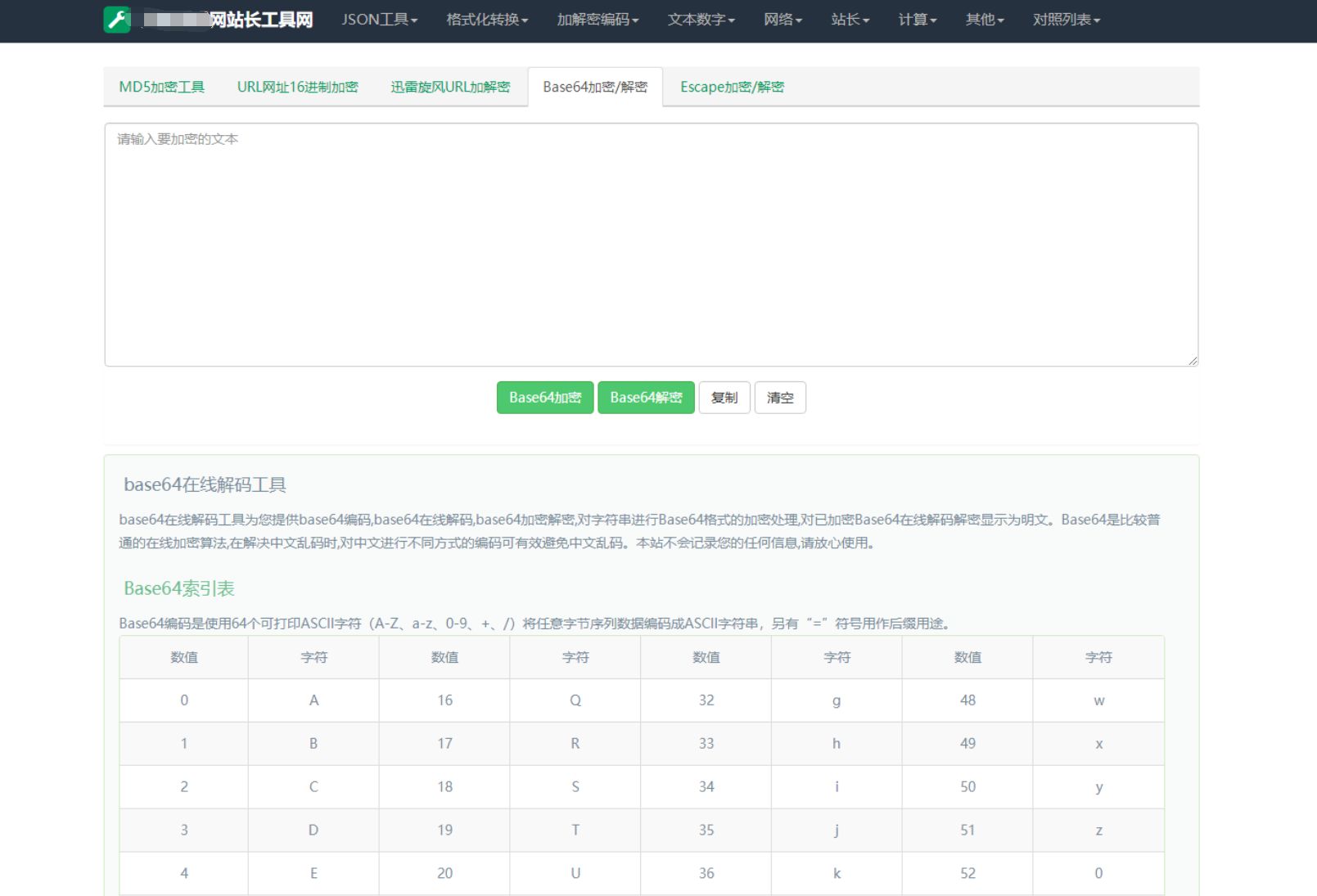Screen dimensions: 1317x896
Task: Click the green Base64加密 button
Action: 545,398
